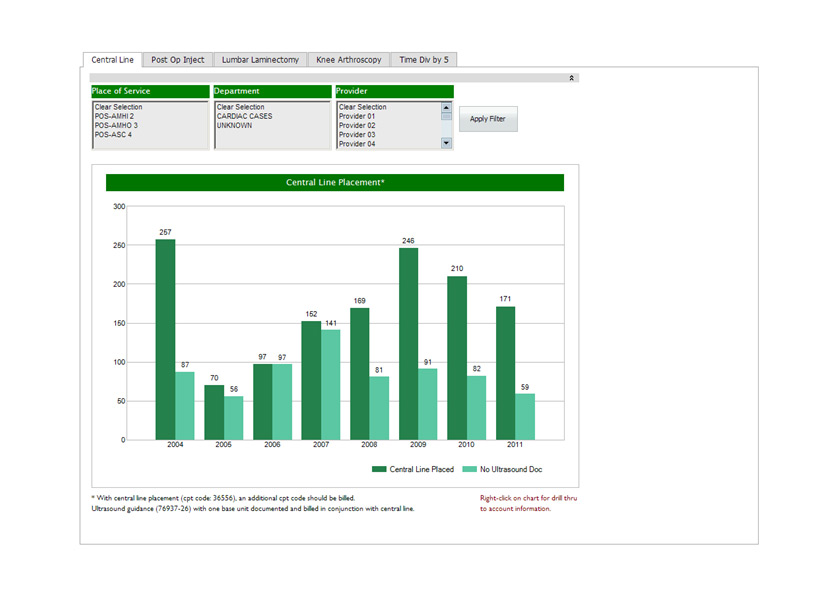Open the Time Div by 5 tab
Image resolution: width=840 pixels, height=600 pixels.
(x=424, y=60)
